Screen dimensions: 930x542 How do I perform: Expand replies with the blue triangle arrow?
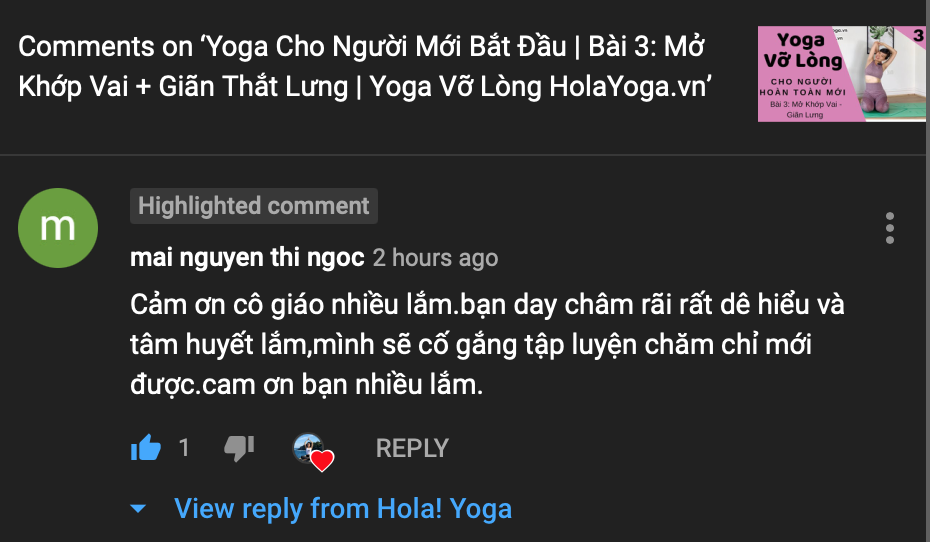tap(138, 508)
